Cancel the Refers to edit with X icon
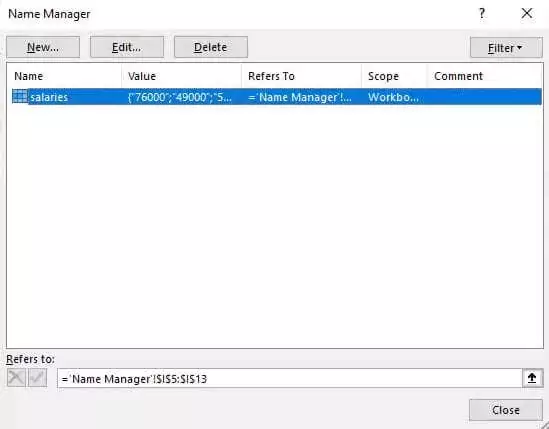 tap(16, 378)
